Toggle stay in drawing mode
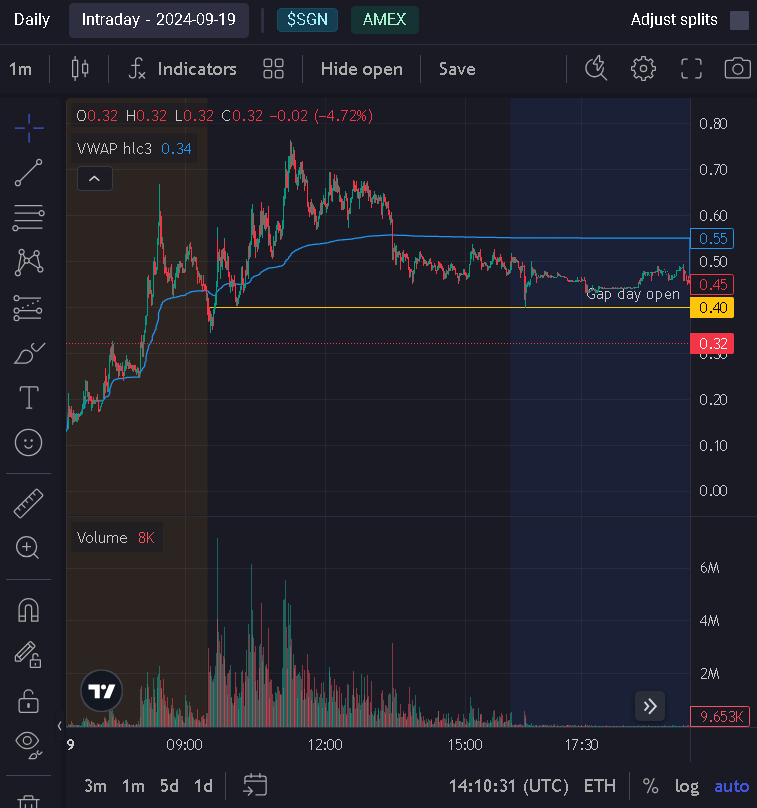757x808 pixels. (28, 655)
